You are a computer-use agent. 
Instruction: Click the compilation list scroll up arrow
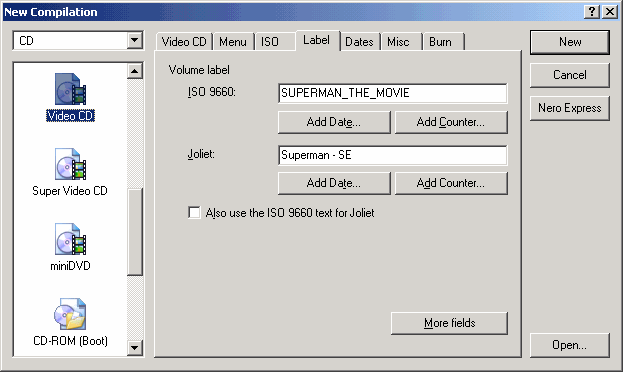point(135,71)
